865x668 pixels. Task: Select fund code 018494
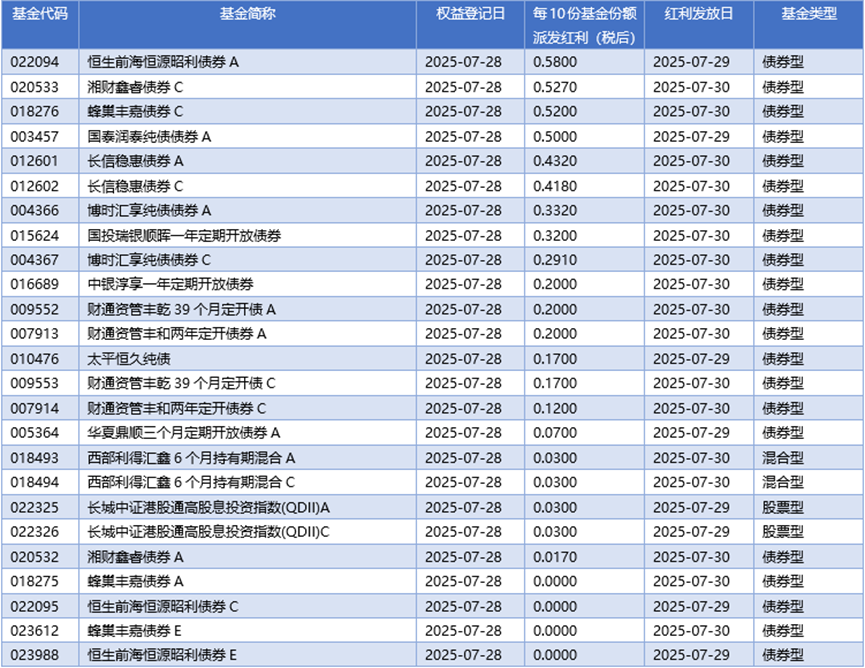click(35, 483)
